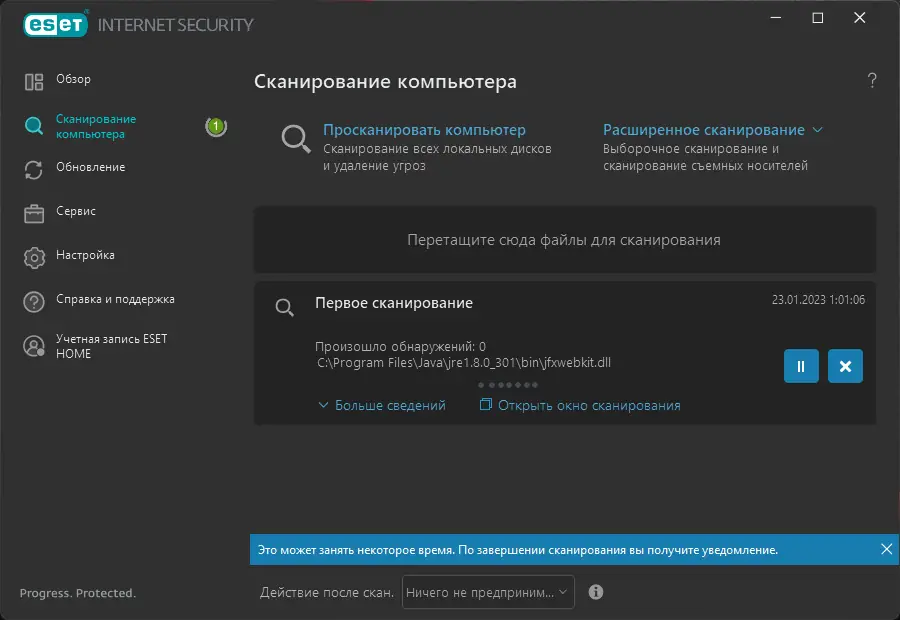Viewport: 900px width, 620px height.
Task: Open help with the top-right question mark
Action: 872,81
